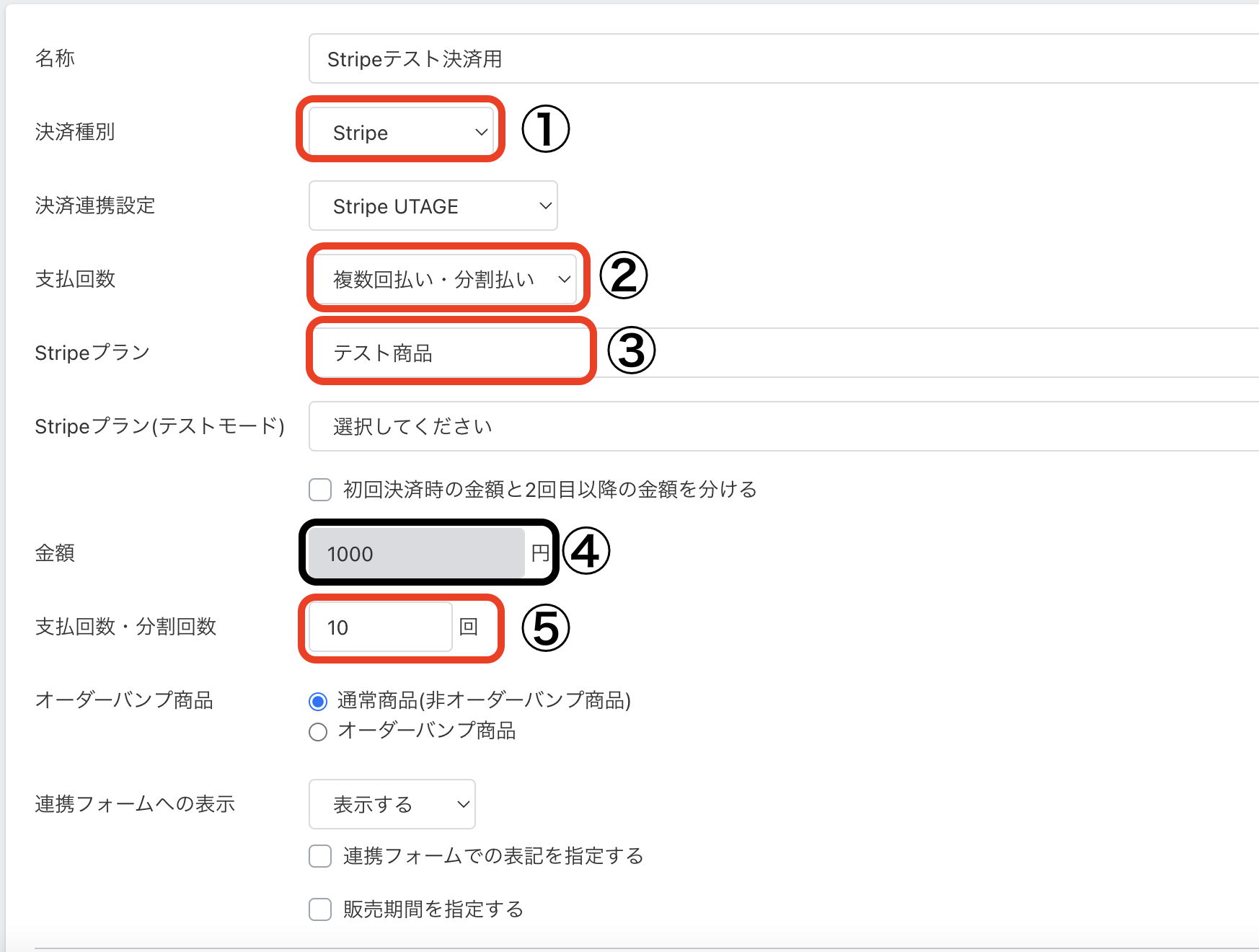Click the circled number 1 annotation
This screenshot has width=1259, height=952.
[545, 129]
